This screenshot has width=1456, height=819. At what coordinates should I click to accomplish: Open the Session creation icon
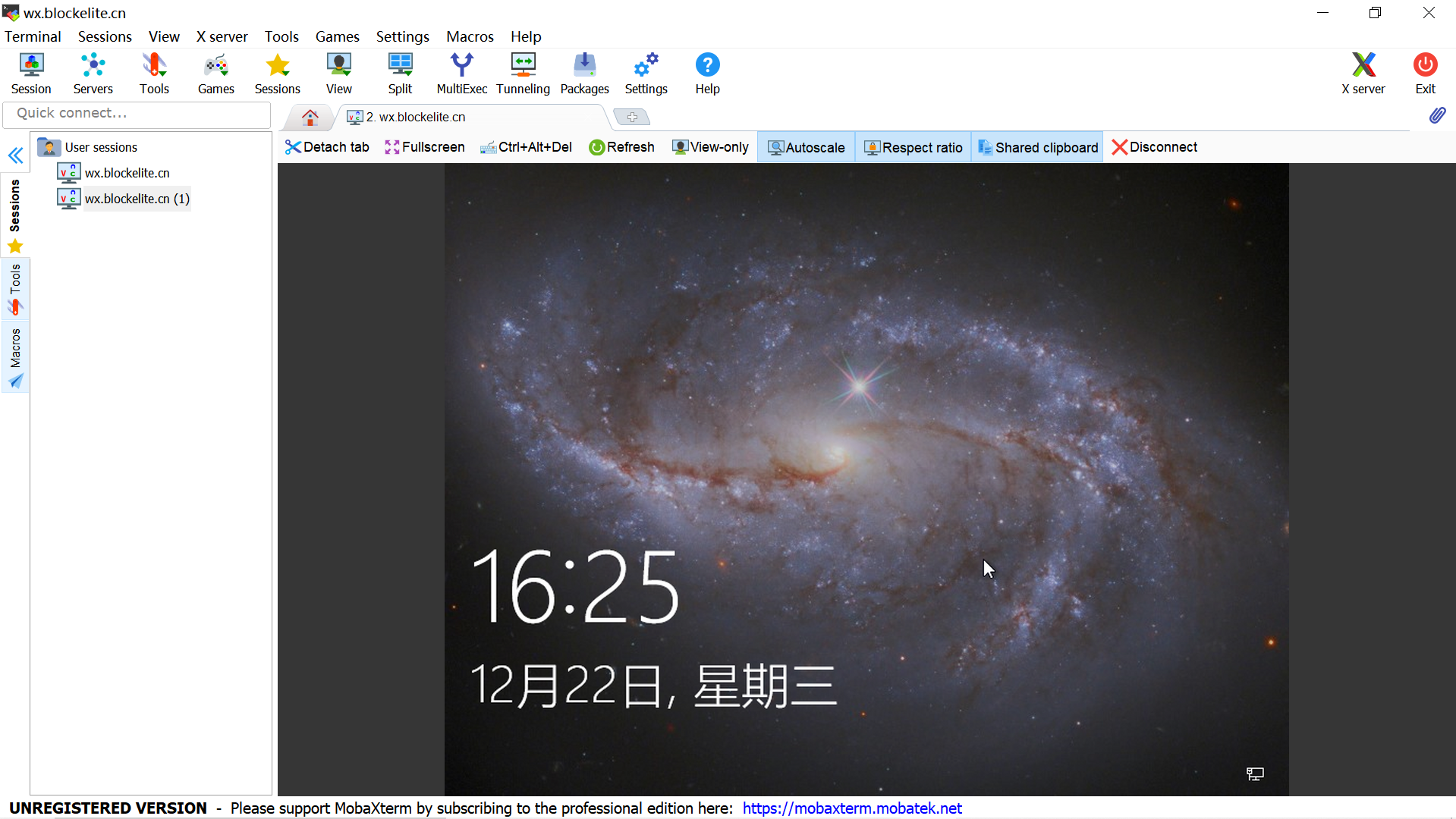point(31,72)
